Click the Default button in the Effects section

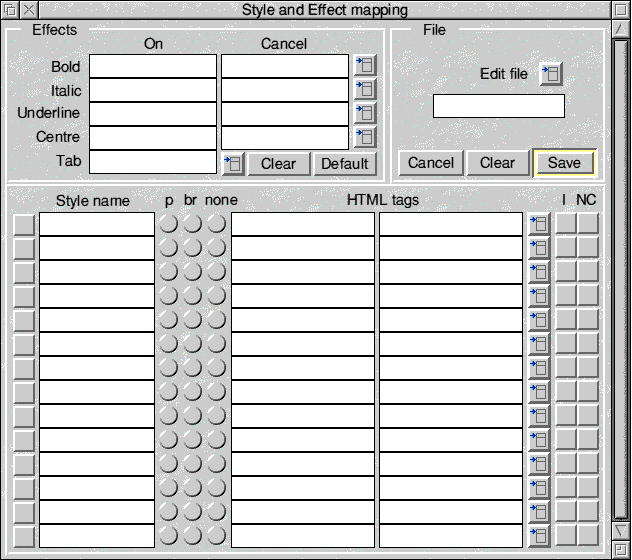pyautogui.click(x=345, y=163)
